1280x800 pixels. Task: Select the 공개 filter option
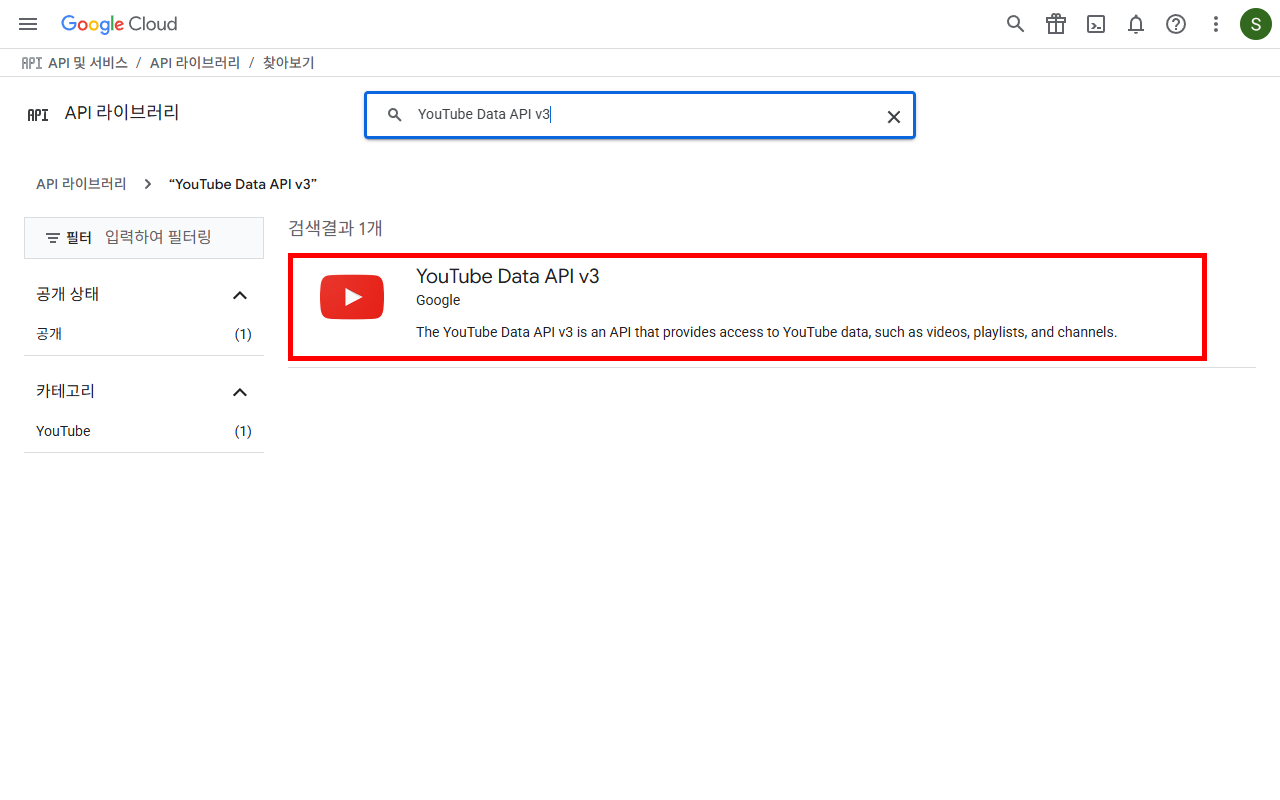point(49,334)
